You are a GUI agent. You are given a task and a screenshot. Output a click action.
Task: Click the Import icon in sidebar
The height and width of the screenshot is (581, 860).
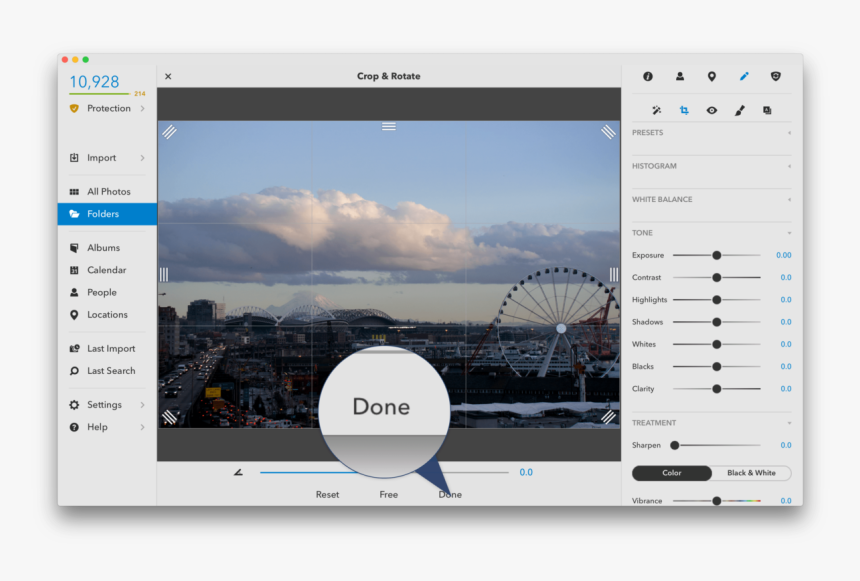tap(74, 158)
